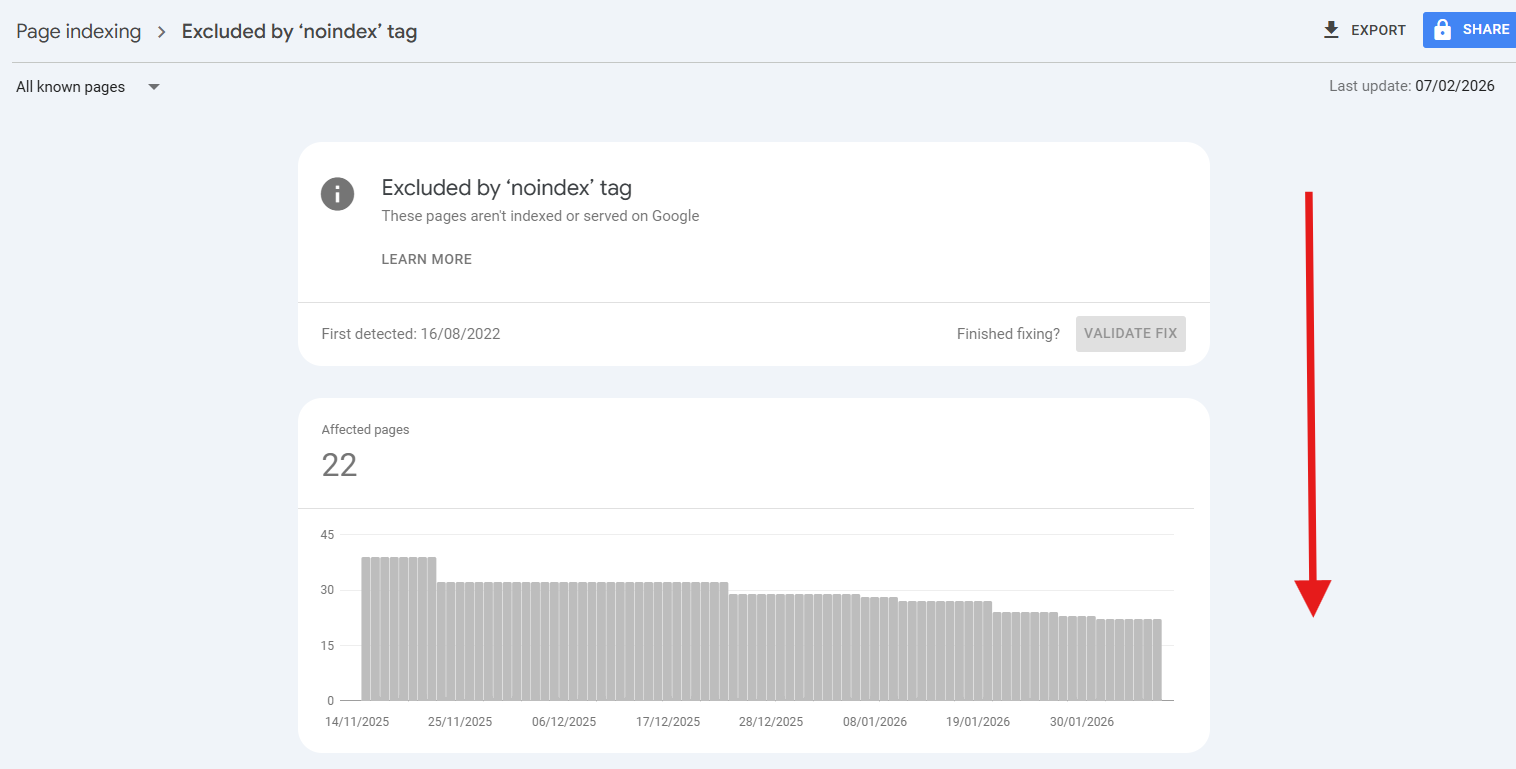1516x769 pixels.
Task: Expand the page filter selector
Action: pyautogui.click(x=90, y=86)
